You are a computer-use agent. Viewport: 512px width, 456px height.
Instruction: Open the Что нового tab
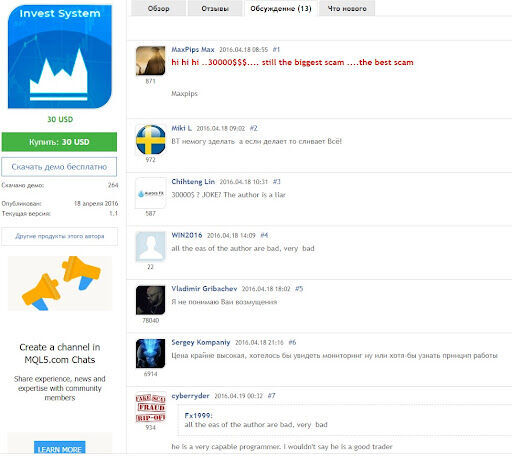[347, 8]
